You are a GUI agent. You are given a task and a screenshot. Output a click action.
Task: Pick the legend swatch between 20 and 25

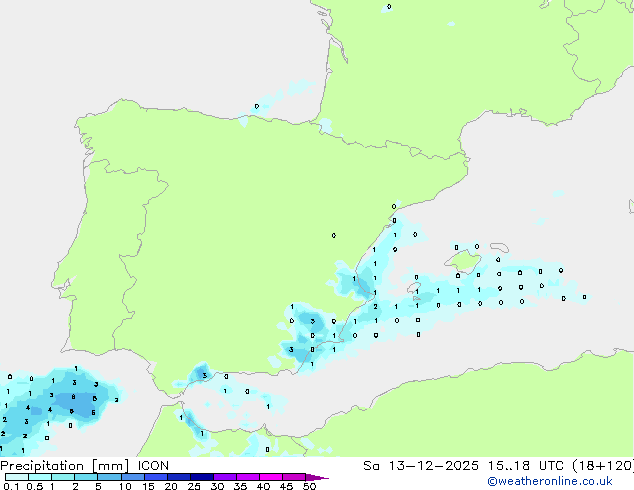click(x=179, y=477)
